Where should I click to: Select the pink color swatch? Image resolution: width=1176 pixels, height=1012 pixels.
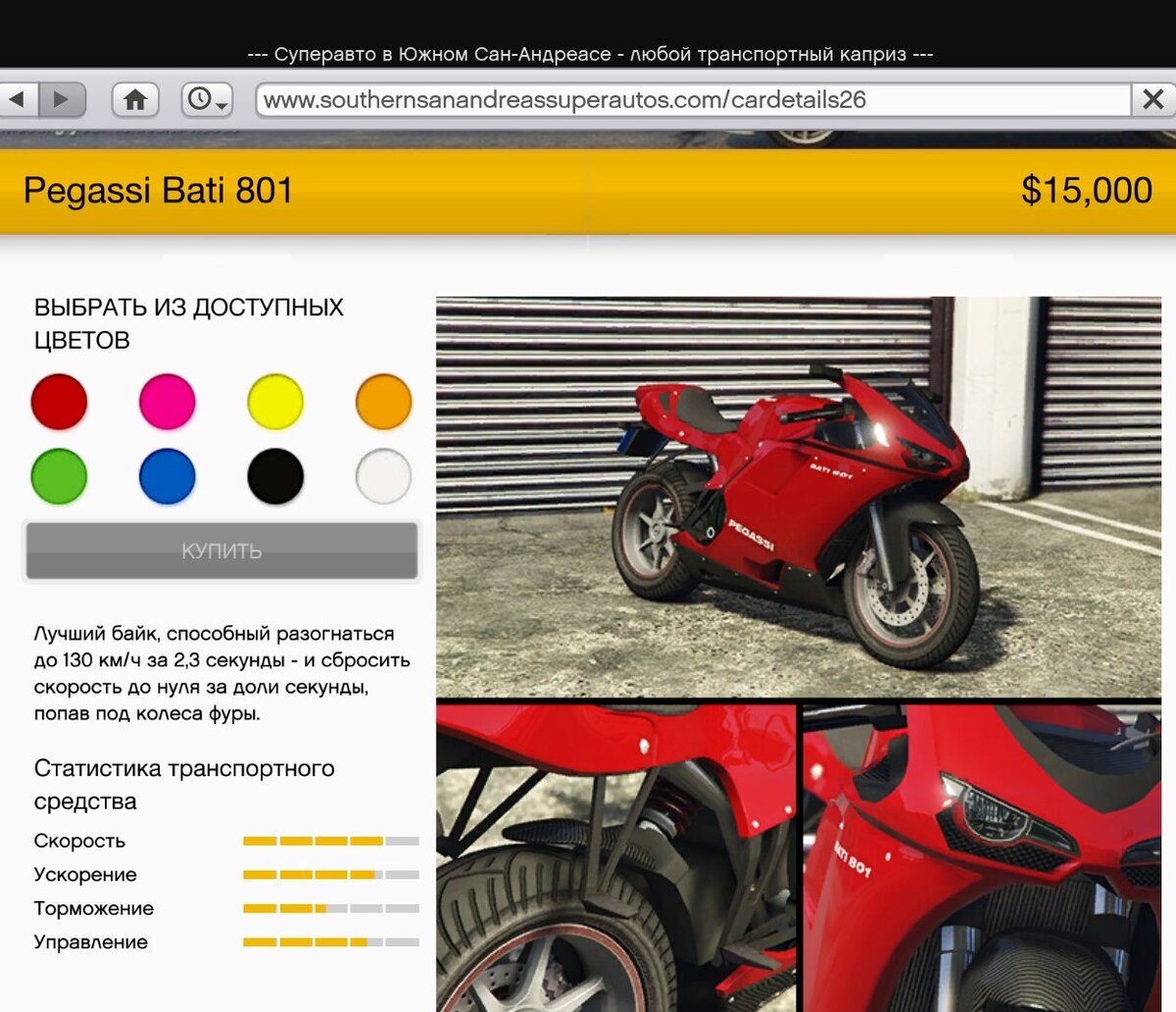[168, 402]
